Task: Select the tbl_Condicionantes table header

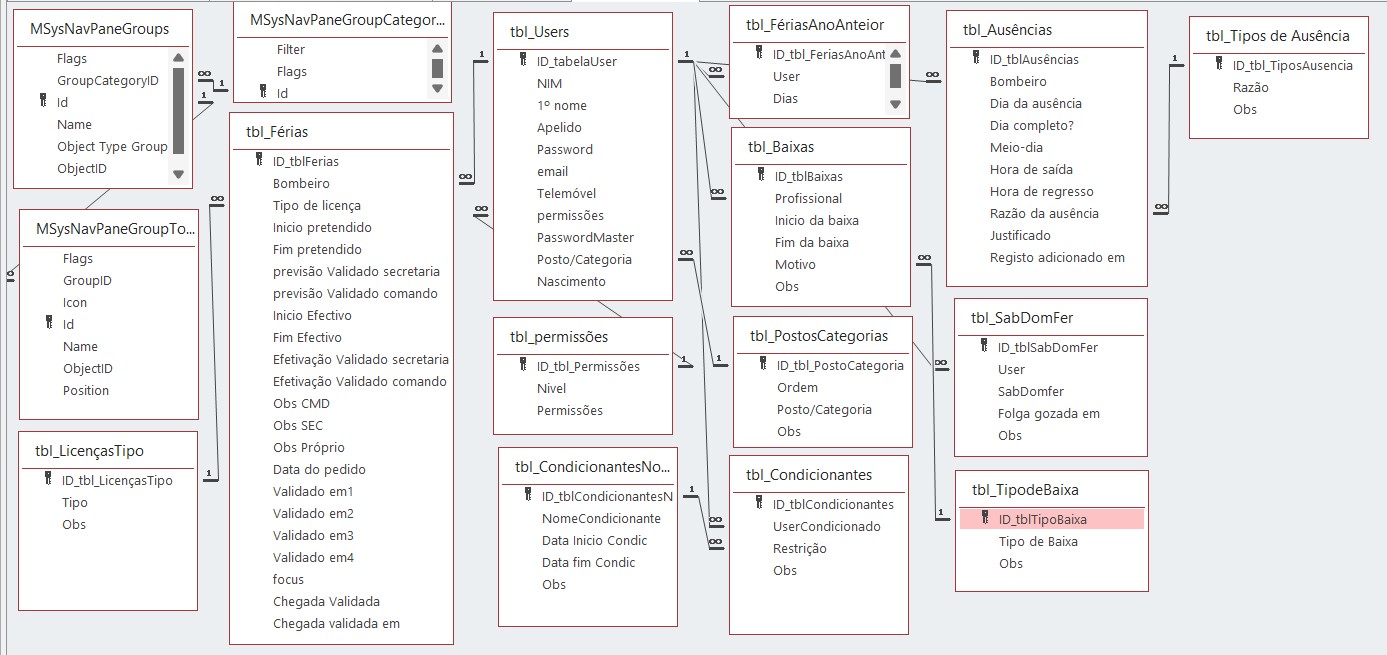Action: 809,474
